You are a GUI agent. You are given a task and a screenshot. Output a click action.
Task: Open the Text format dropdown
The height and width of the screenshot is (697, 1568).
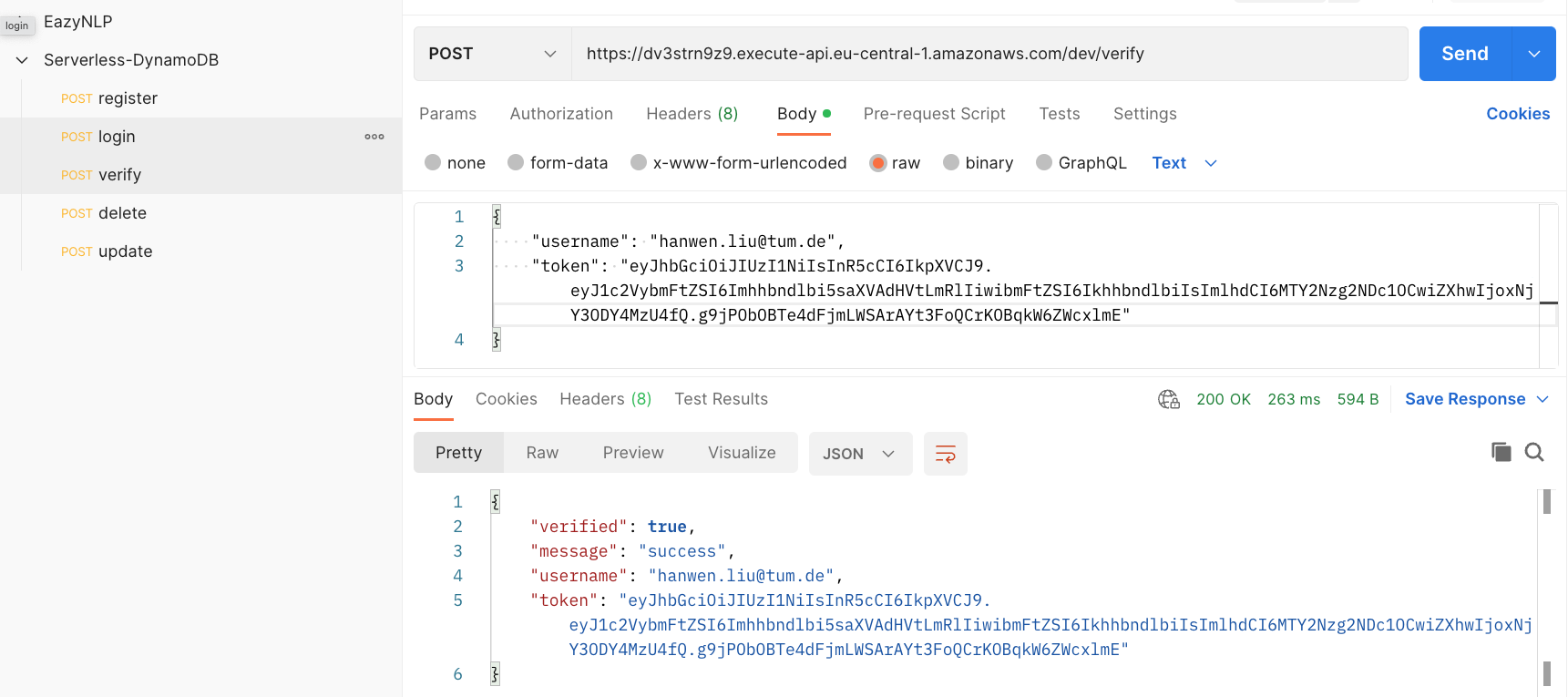(x=1184, y=163)
